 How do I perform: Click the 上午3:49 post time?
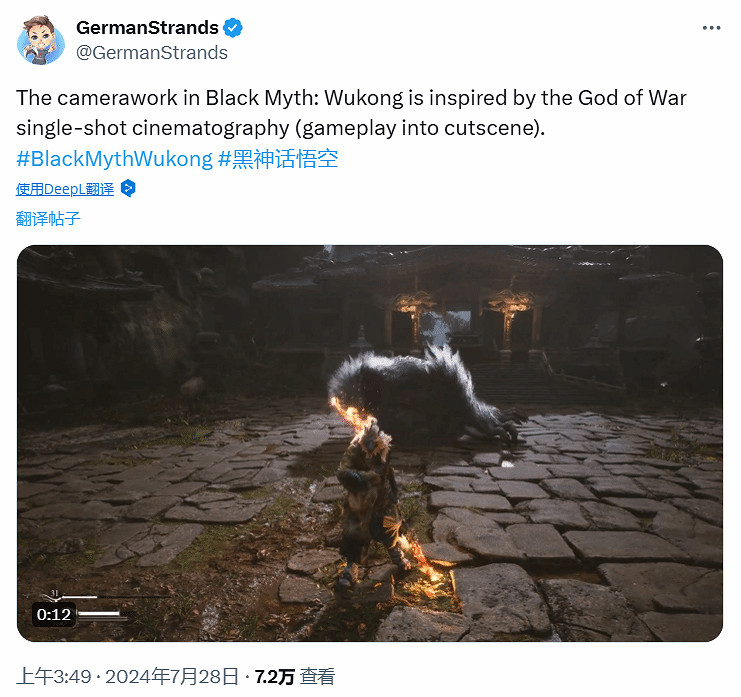point(53,676)
